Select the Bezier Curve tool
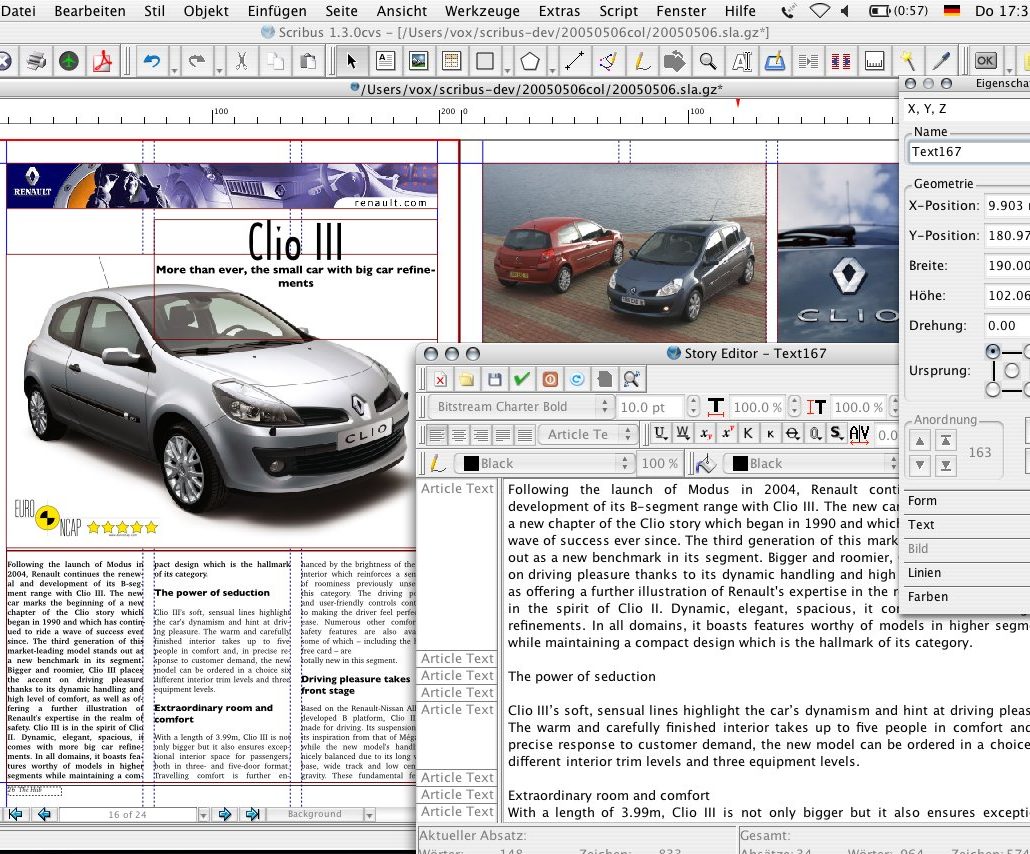 click(608, 61)
